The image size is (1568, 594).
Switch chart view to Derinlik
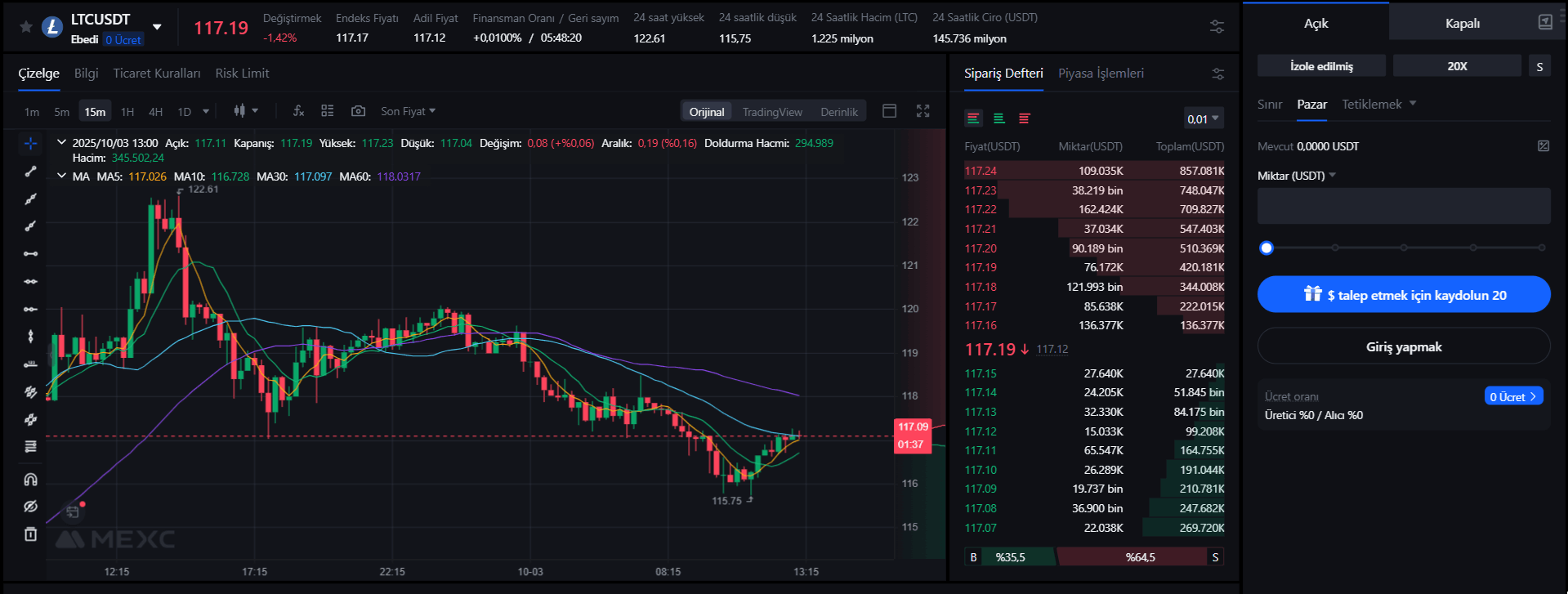click(x=839, y=112)
